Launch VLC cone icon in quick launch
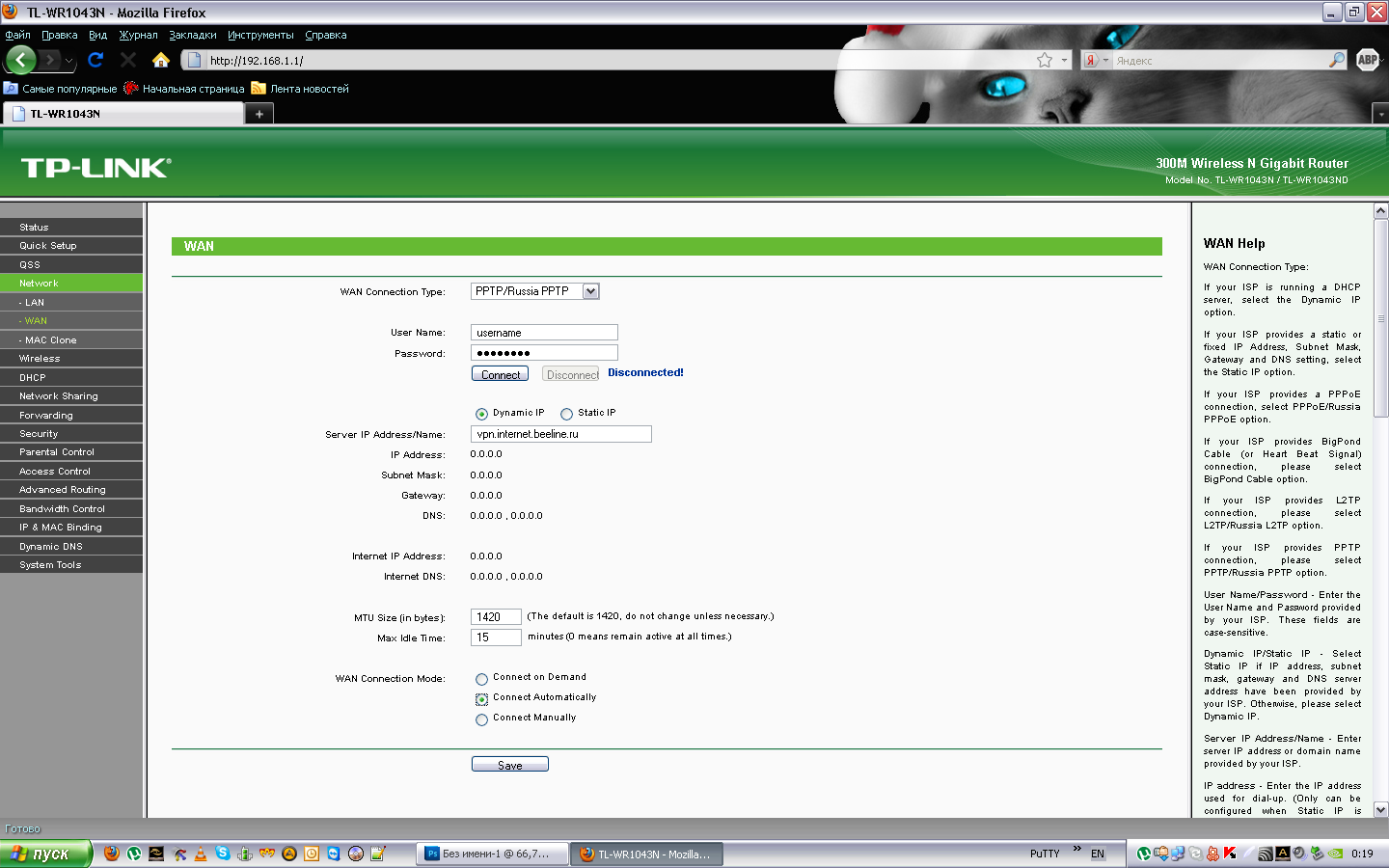Image resolution: width=1389 pixels, height=868 pixels. tap(201, 854)
